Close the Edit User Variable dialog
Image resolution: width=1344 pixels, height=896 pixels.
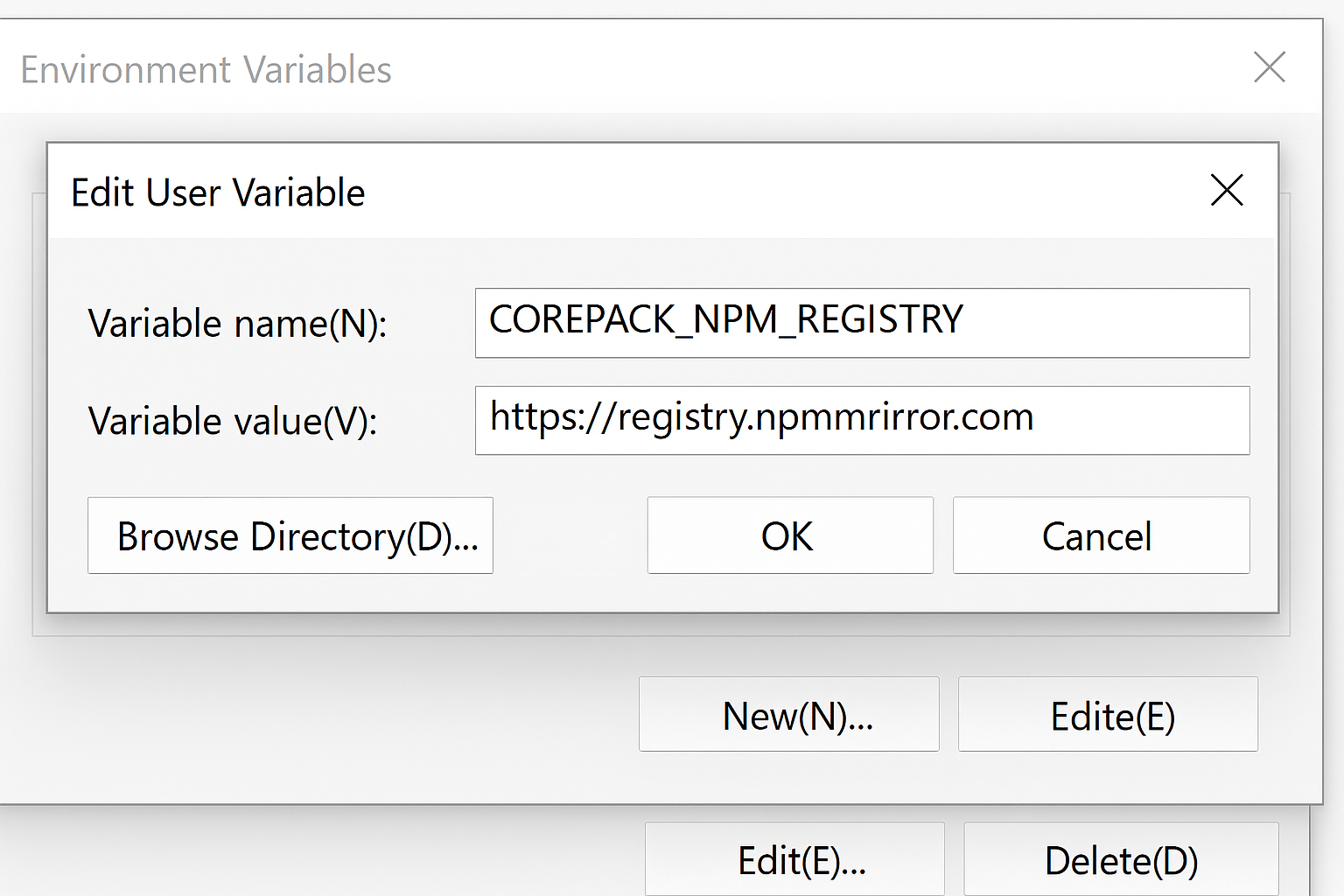[x=1227, y=190]
